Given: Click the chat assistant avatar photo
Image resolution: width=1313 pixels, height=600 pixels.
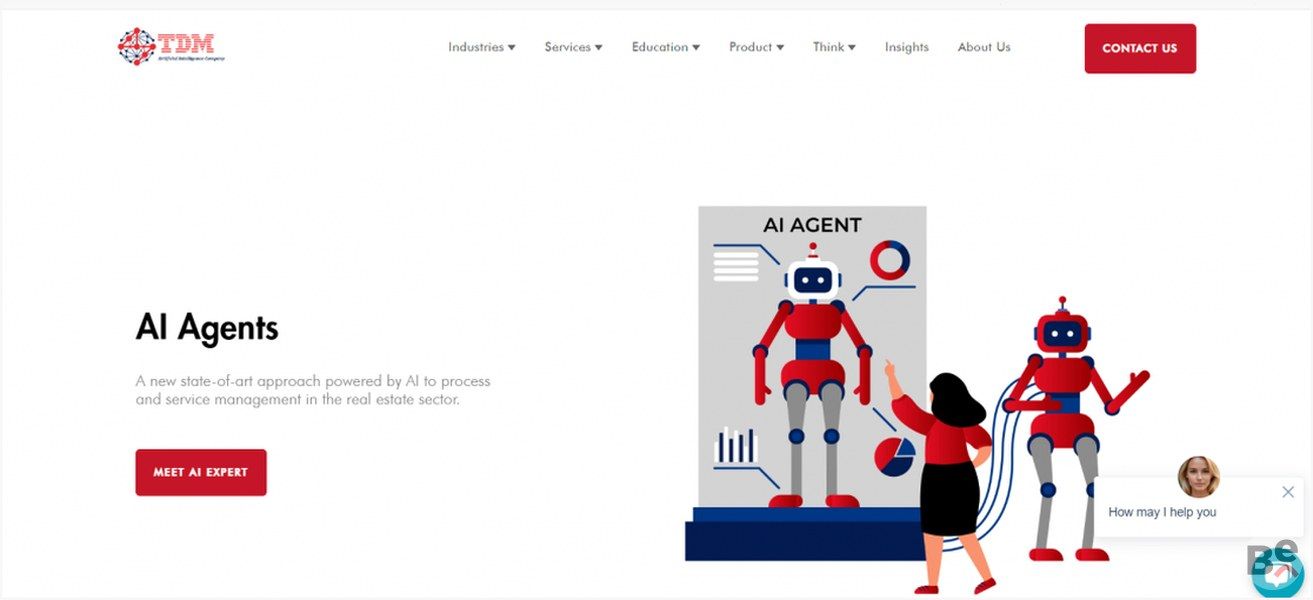Looking at the screenshot, I should coord(1198,477).
